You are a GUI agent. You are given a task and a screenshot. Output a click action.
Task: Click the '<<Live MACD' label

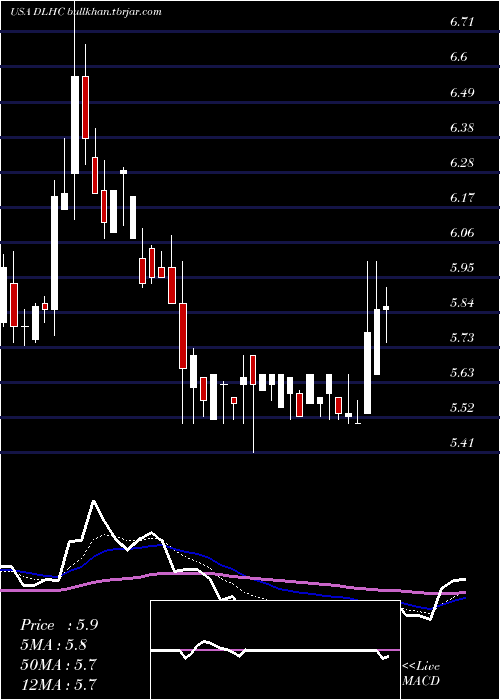click(x=421, y=674)
